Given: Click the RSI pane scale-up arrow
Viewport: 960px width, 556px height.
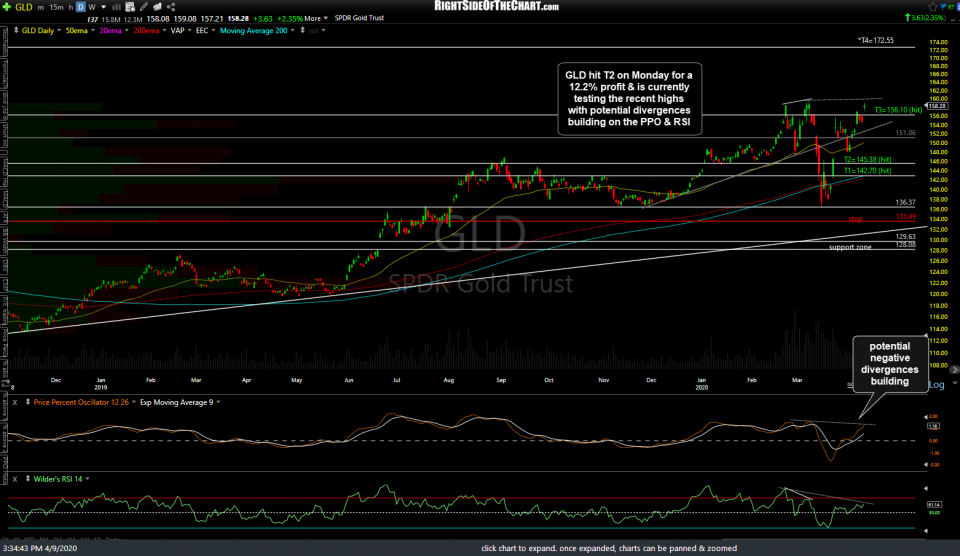Looking at the screenshot, I should tap(926, 489).
